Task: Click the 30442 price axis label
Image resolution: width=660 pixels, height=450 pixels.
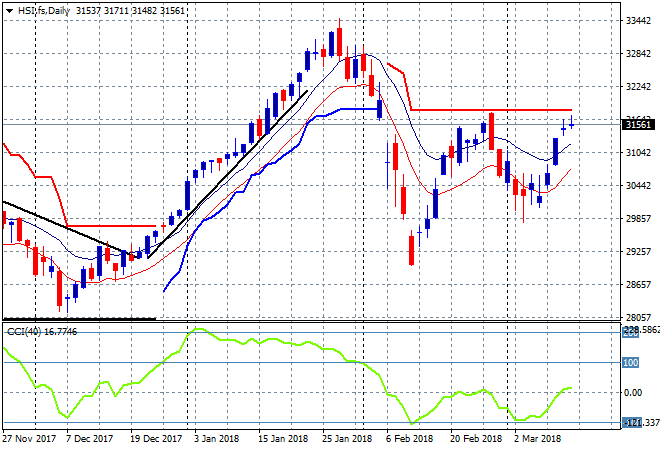Action: tap(638, 185)
